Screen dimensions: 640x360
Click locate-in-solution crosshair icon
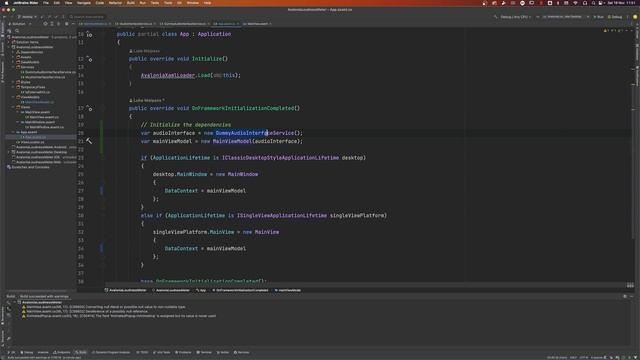coord(45,24)
